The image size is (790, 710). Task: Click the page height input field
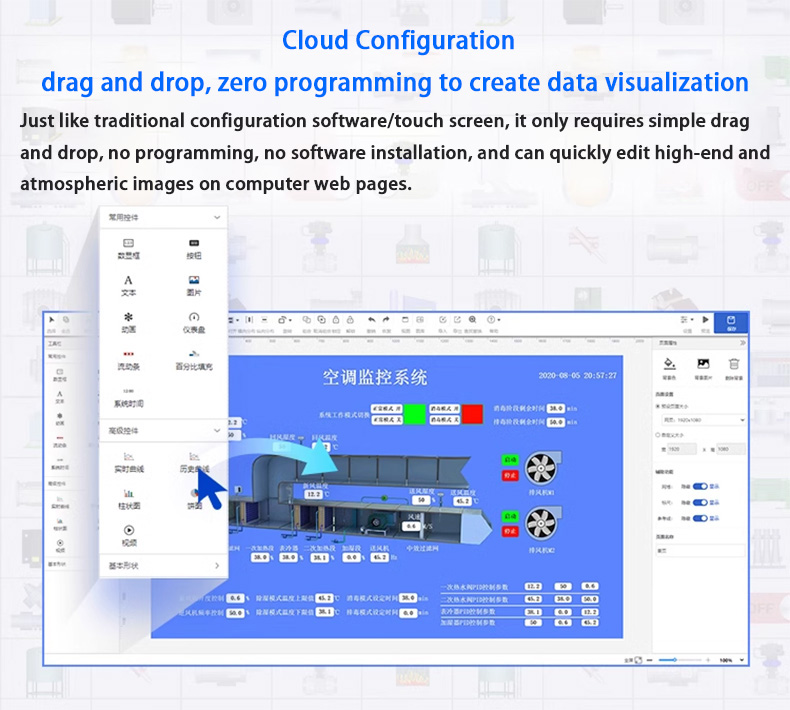pos(731,449)
